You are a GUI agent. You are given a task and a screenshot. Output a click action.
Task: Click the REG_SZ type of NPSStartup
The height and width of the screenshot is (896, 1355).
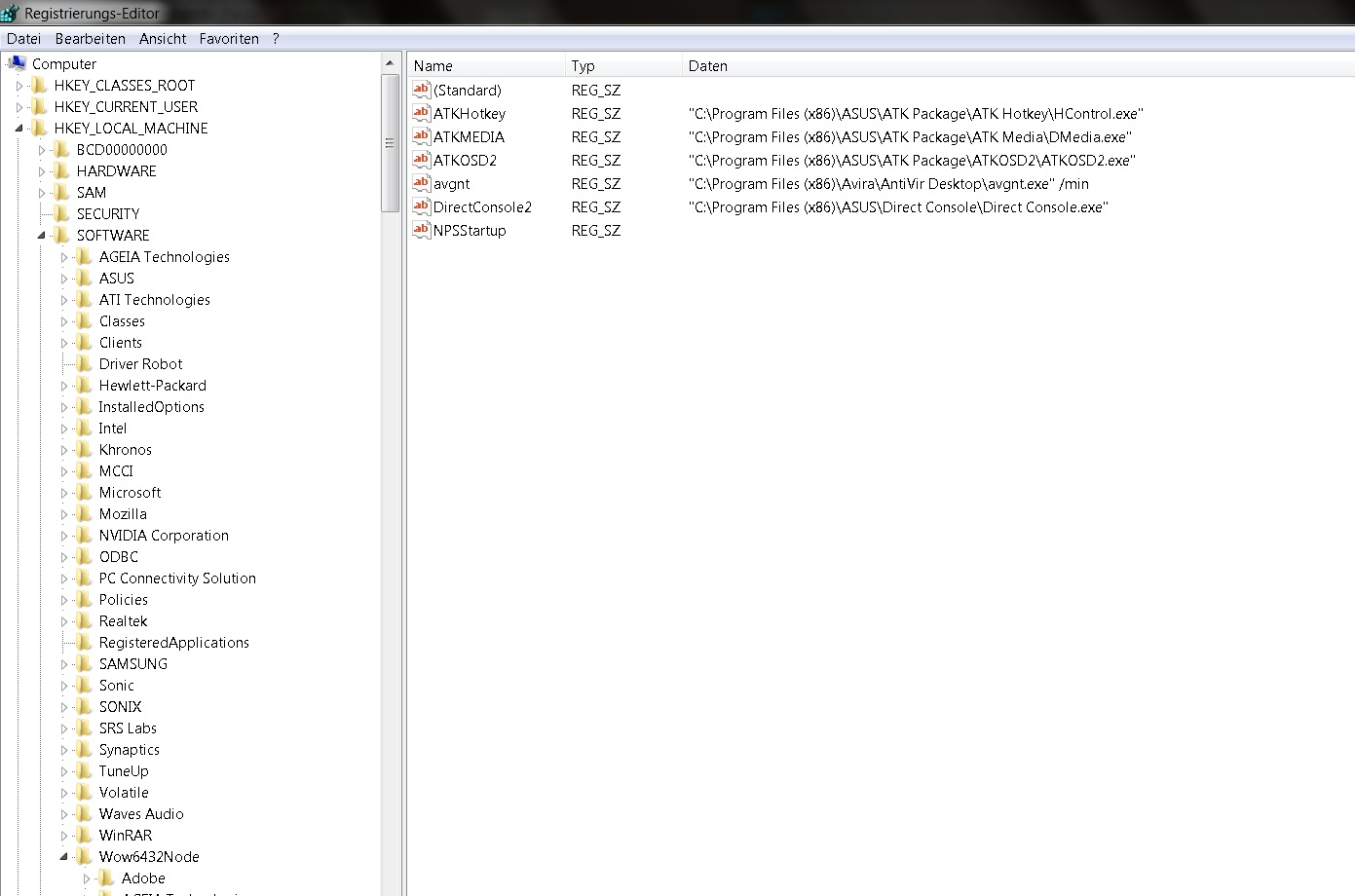(x=595, y=230)
